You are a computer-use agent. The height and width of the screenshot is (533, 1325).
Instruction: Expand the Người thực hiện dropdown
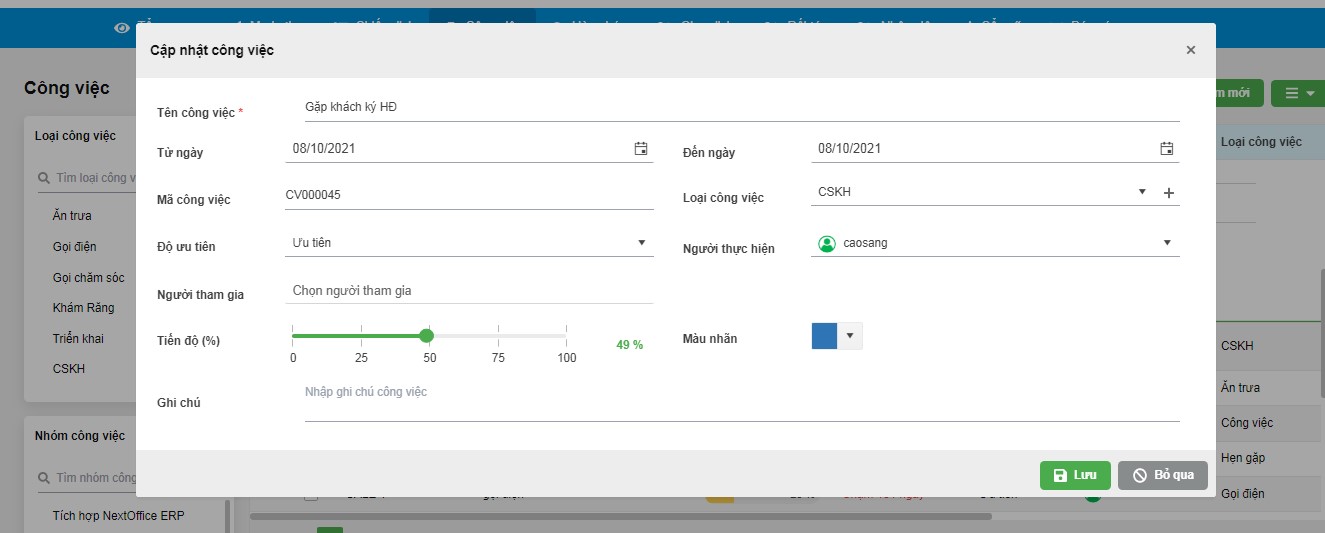click(x=1166, y=243)
